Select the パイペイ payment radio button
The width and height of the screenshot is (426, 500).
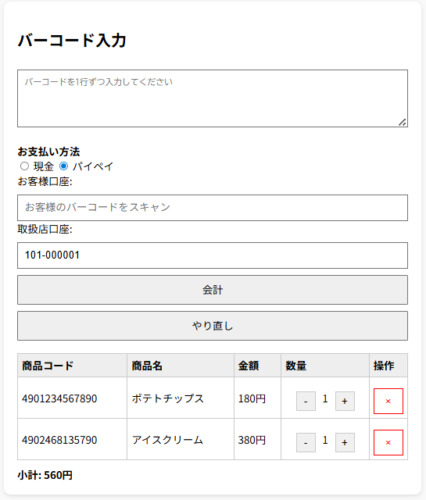(63, 166)
